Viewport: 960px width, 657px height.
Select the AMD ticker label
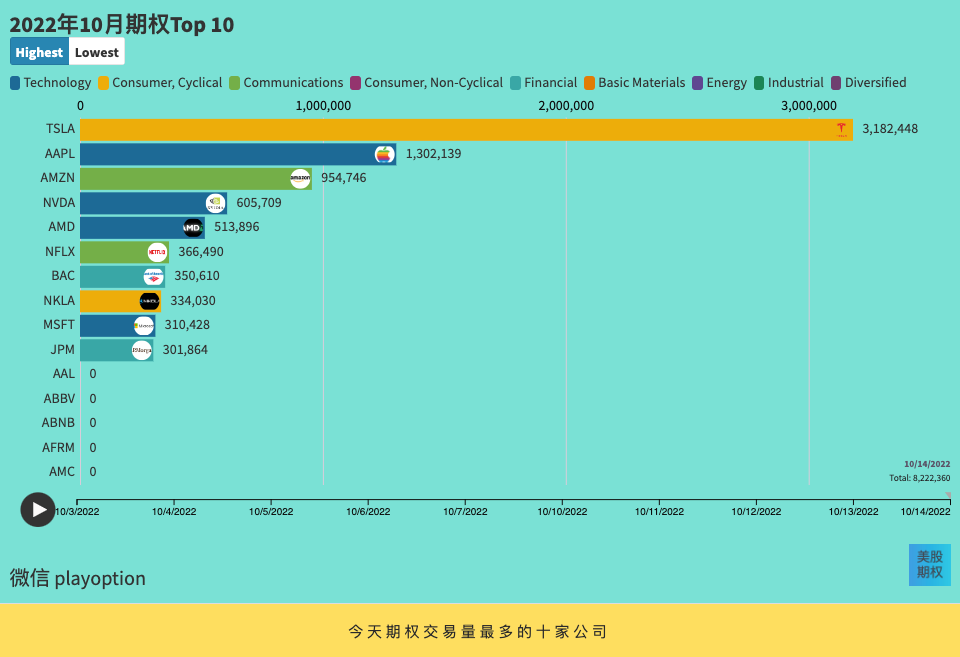[61, 227]
